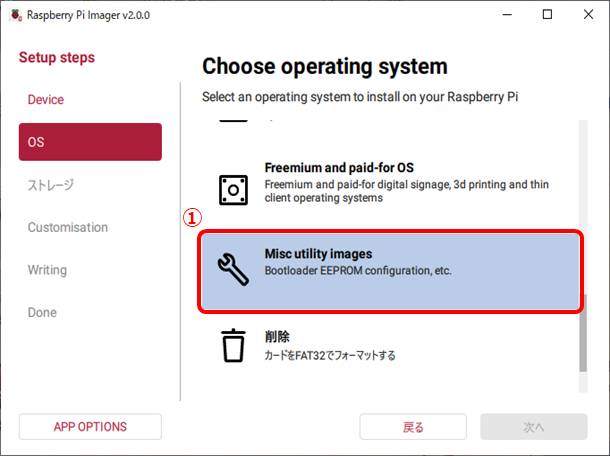Pick the "Freemium and paid-for OS" title
The height and width of the screenshot is (456, 610).
pos(339,167)
